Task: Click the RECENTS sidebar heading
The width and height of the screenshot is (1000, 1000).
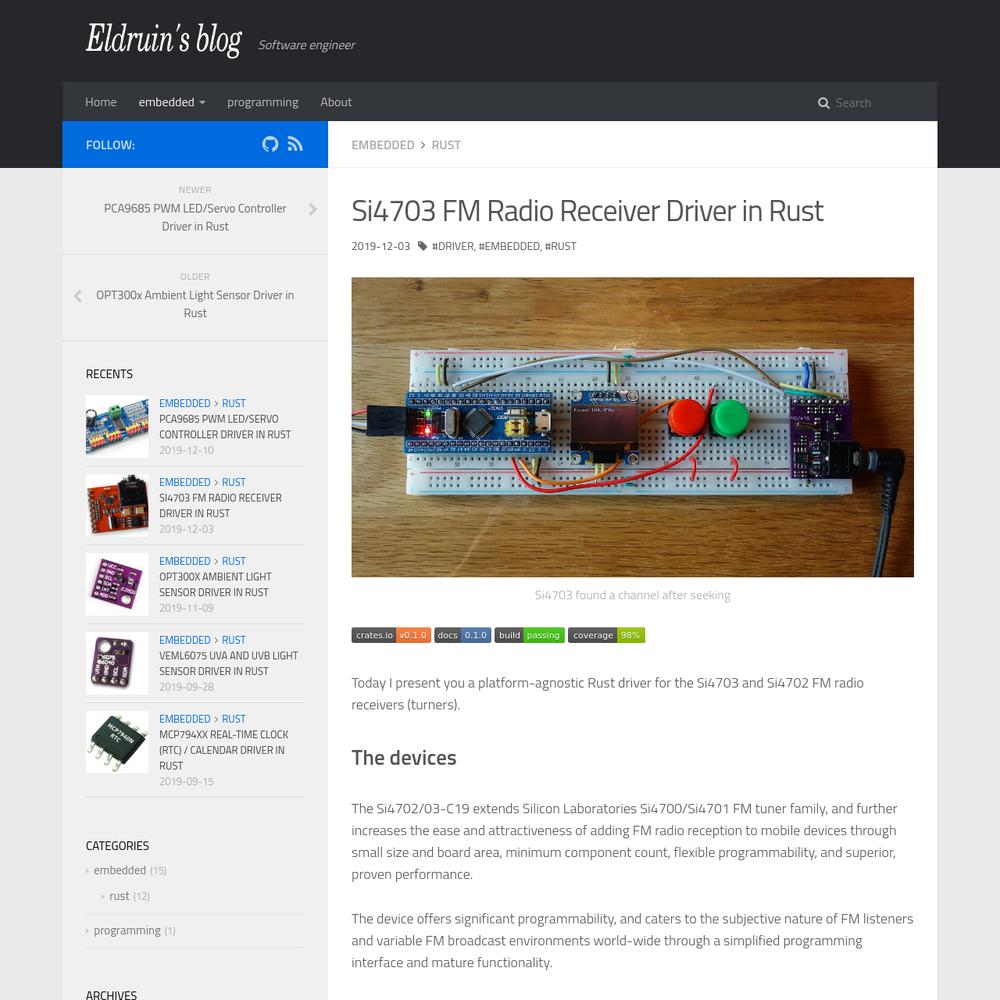Action: coord(109,374)
